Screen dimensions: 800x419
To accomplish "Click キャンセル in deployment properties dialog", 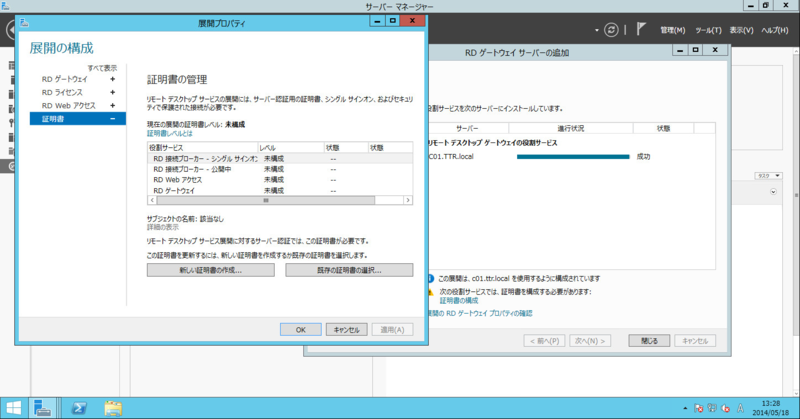I will pyautogui.click(x=346, y=330).
